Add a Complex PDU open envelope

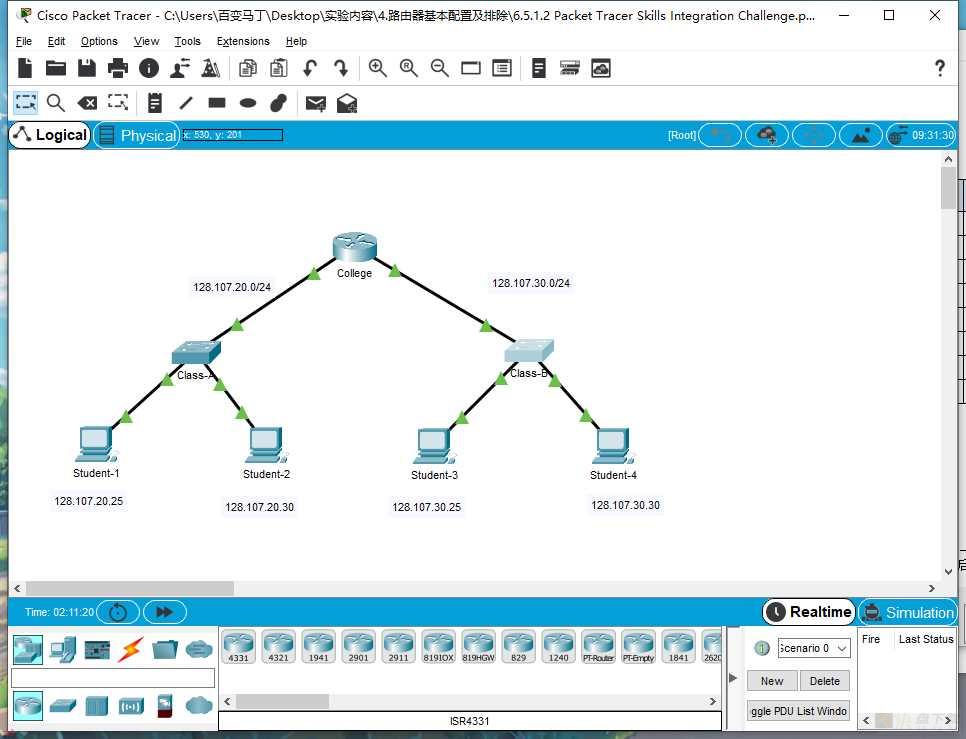(347, 103)
